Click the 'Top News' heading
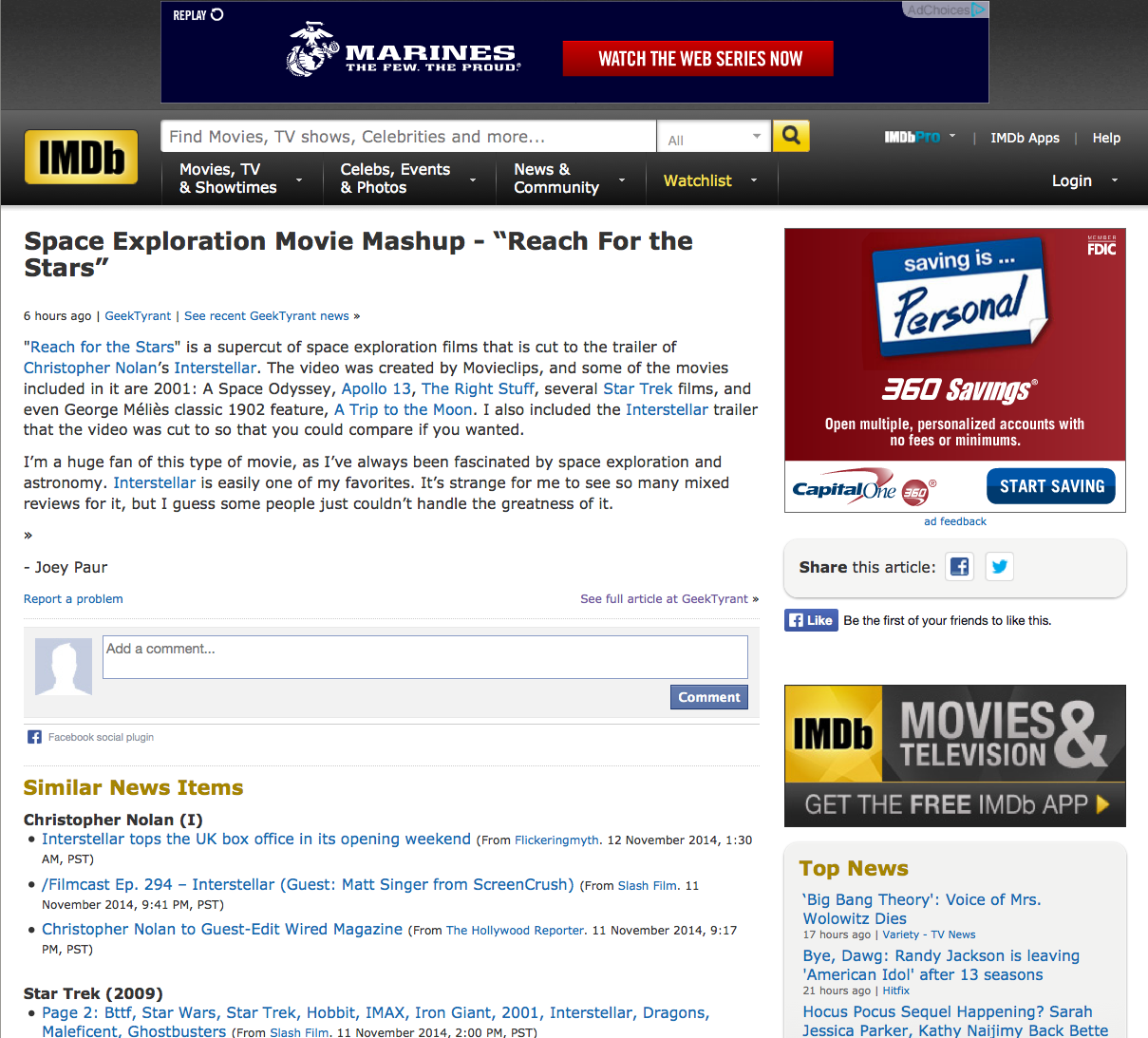Screen dimensions: 1148x1038 (x=854, y=868)
